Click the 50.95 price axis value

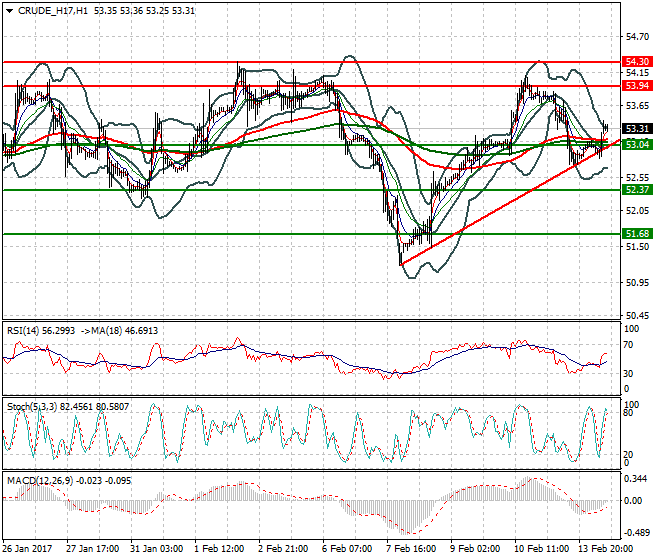pyautogui.click(x=637, y=283)
